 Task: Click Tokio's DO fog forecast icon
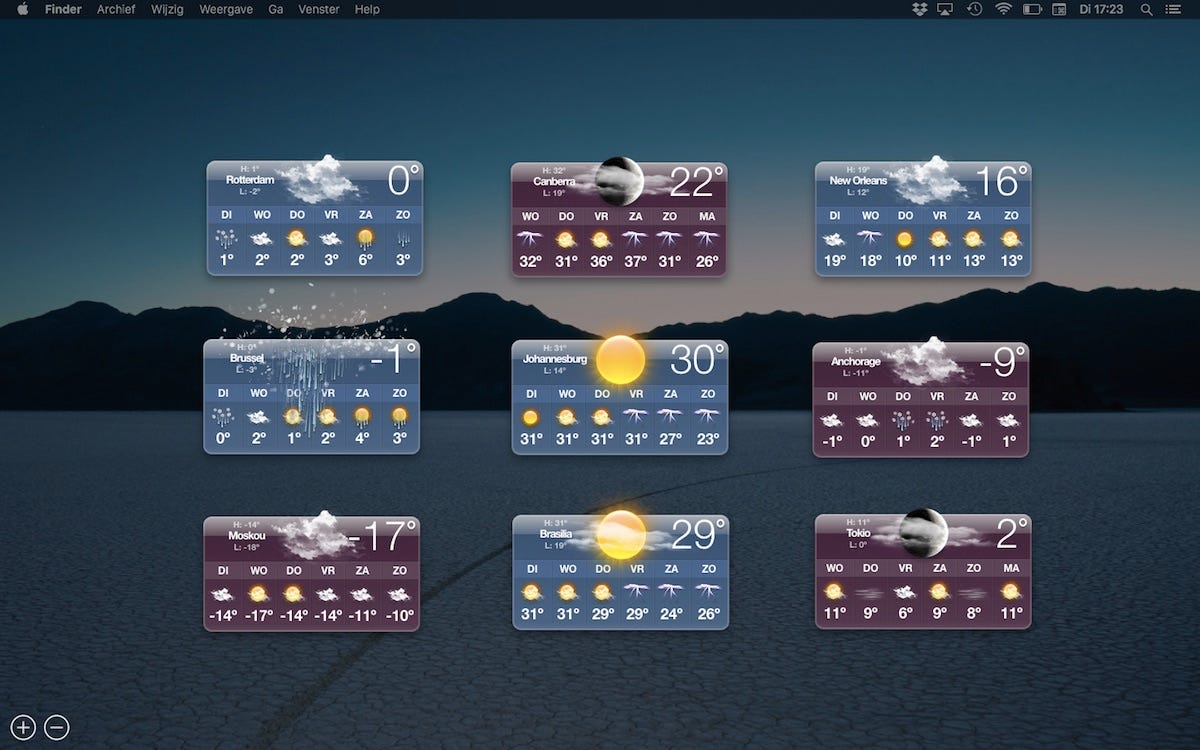(x=869, y=592)
